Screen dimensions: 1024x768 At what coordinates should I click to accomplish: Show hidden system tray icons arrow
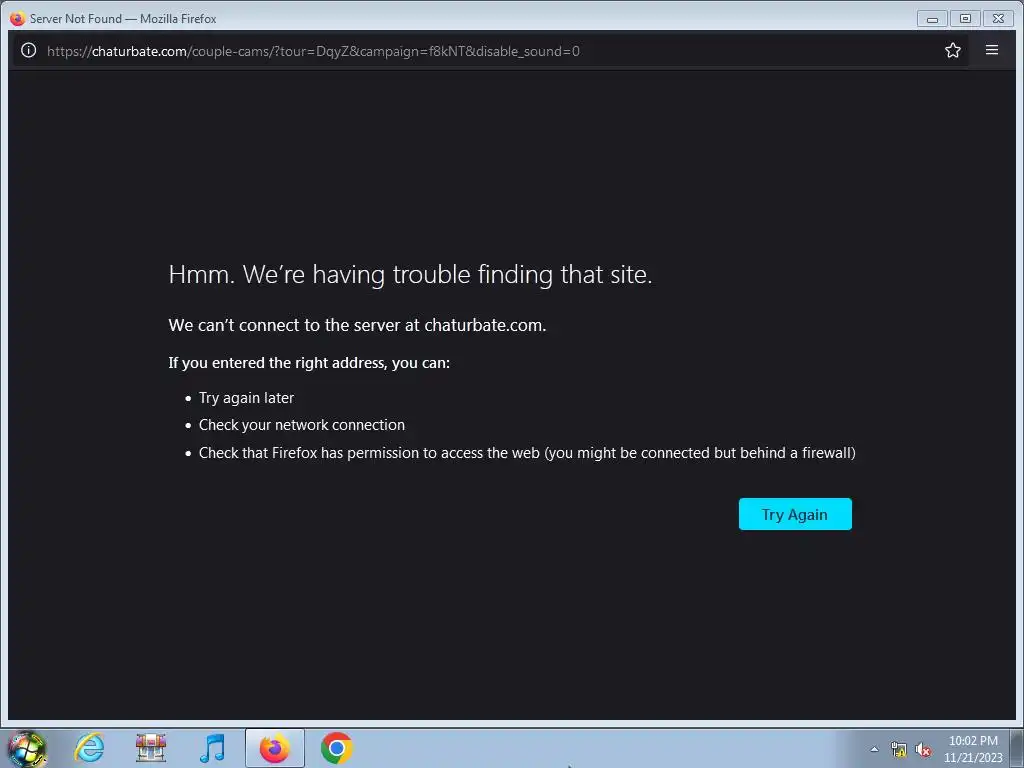click(x=874, y=750)
